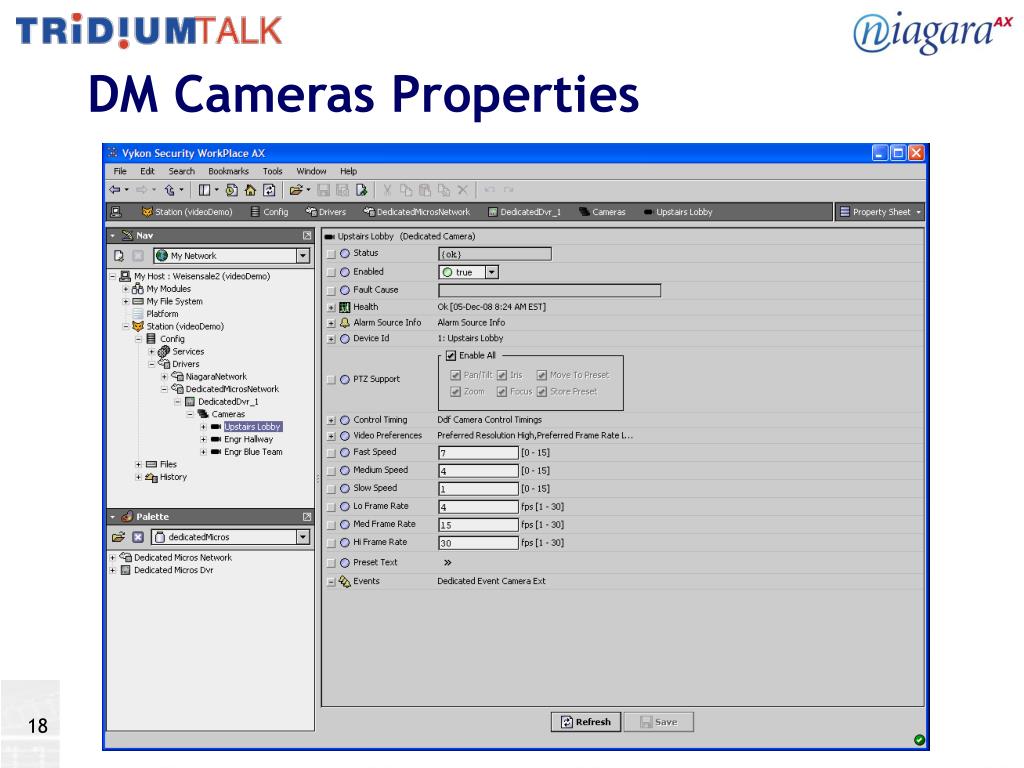1024x768 pixels.
Task: Click Drivers in the path bar
Action: coord(326,212)
